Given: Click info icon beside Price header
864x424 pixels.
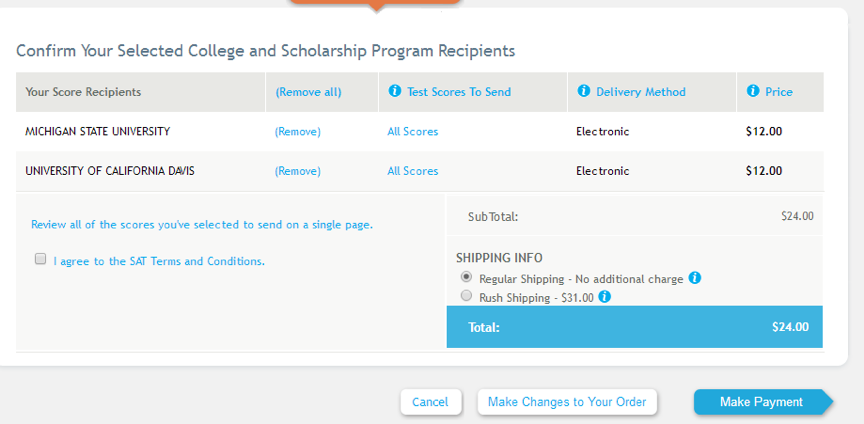Looking at the screenshot, I should pyautogui.click(x=753, y=92).
